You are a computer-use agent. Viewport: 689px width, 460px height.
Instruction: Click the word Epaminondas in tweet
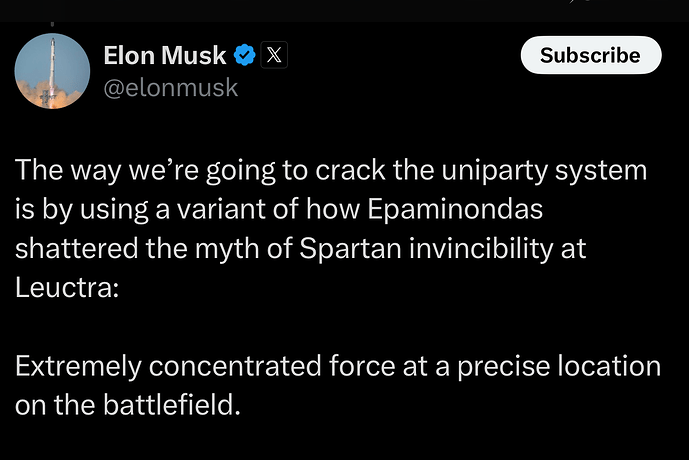(x=455, y=208)
